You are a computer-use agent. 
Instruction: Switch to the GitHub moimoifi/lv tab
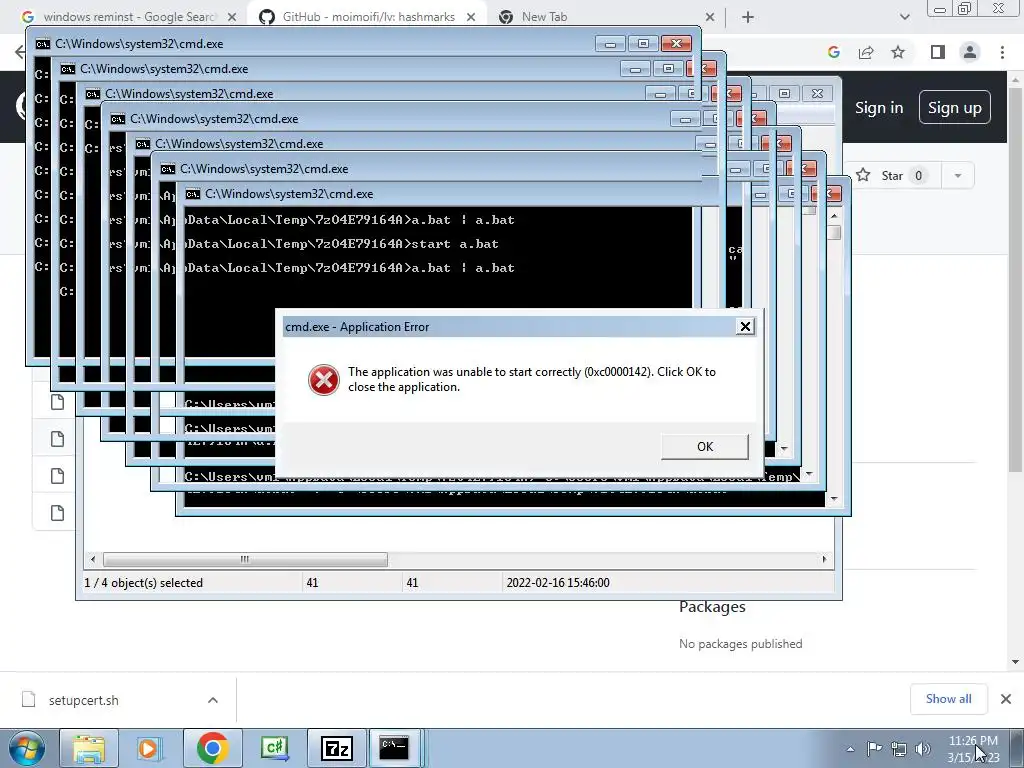[x=368, y=17]
